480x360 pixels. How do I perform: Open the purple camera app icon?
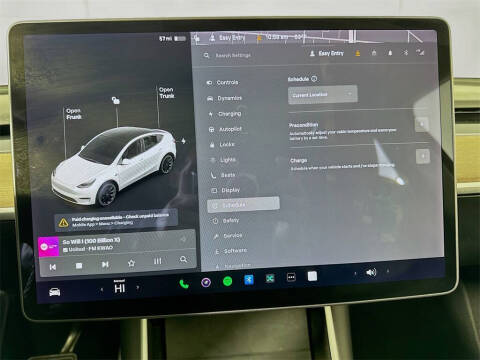(x=206, y=283)
